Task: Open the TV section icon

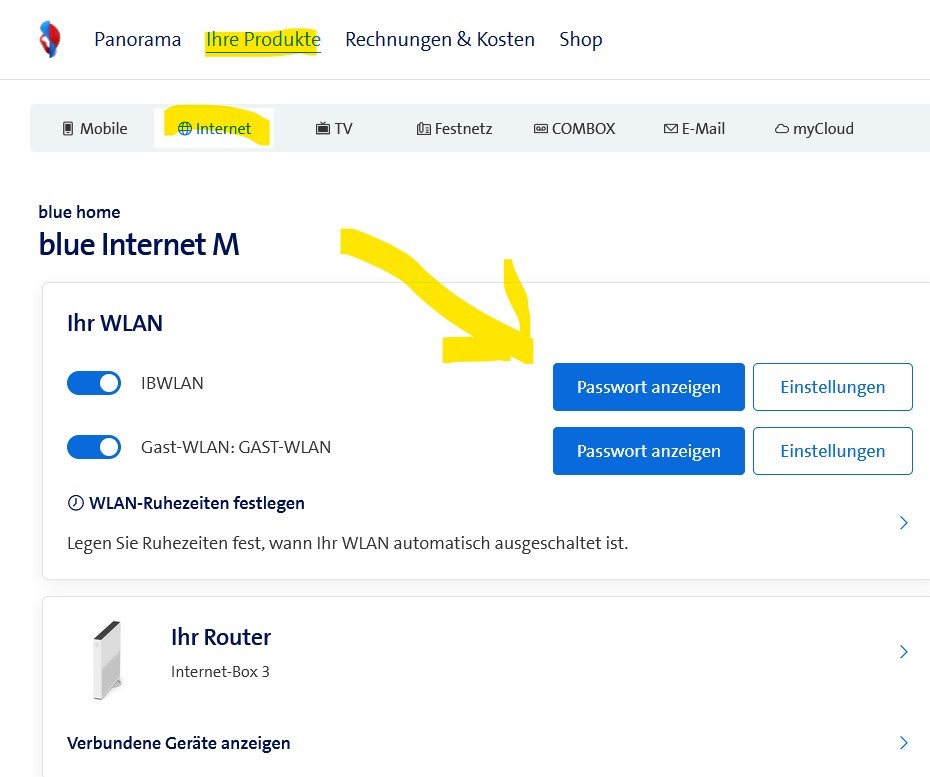Action: coord(322,128)
